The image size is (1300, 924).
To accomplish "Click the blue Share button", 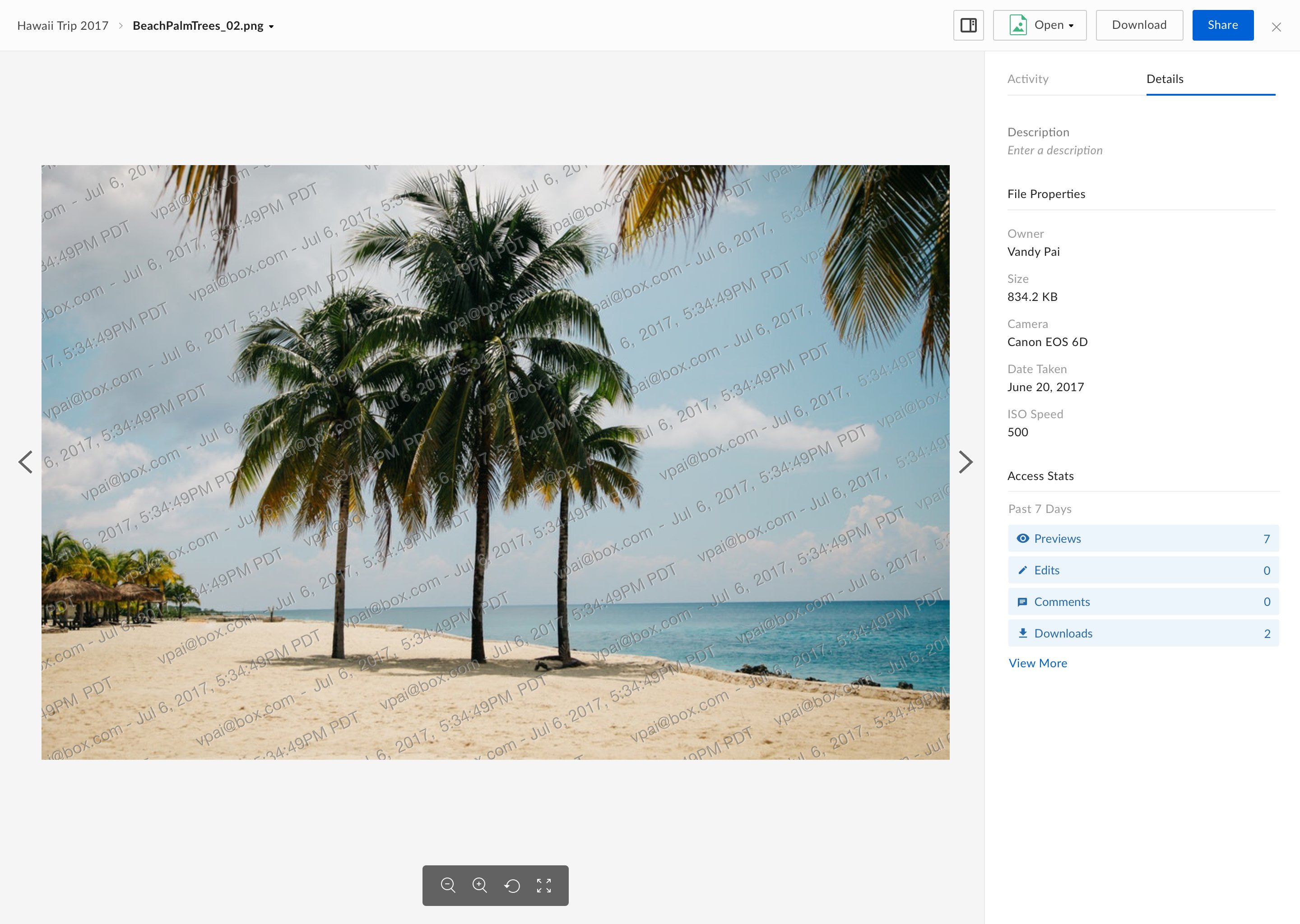I will pos(1222,25).
